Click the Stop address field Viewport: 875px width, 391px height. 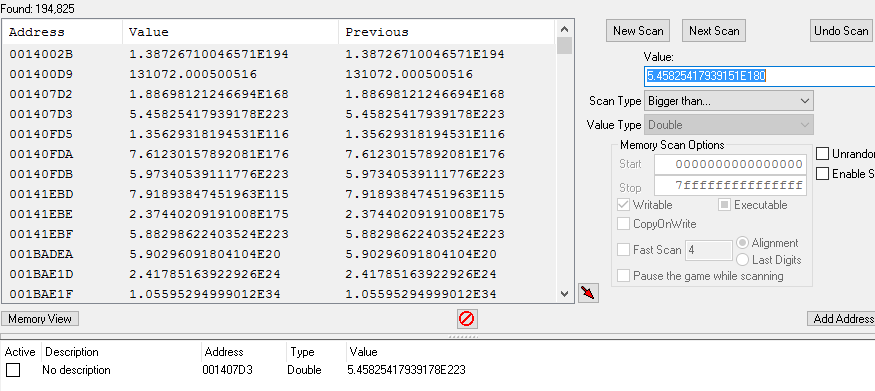(730, 185)
